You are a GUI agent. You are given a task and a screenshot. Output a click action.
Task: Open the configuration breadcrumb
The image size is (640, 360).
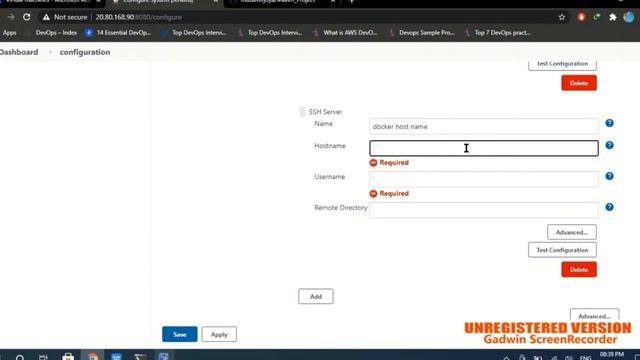[85, 52]
